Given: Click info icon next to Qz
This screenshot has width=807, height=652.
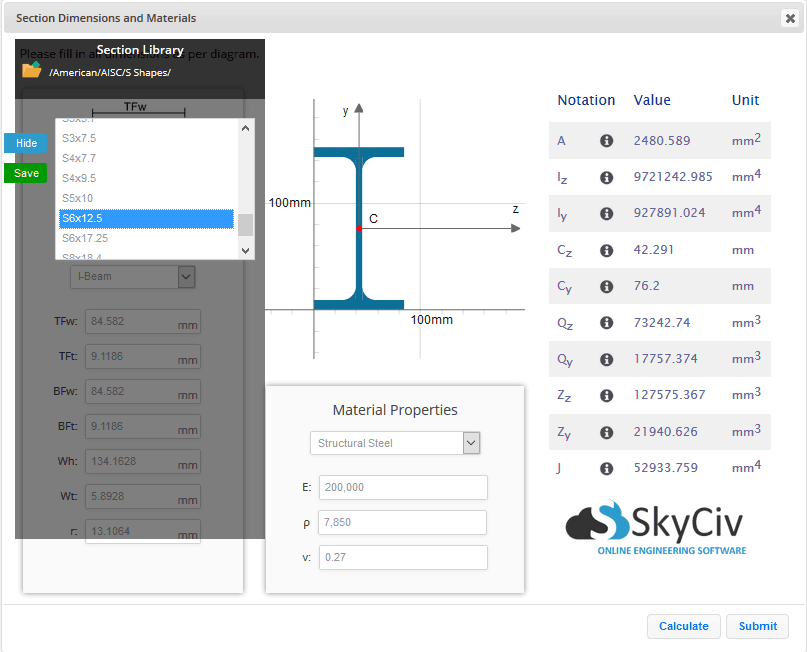Looking at the screenshot, I should [606, 323].
